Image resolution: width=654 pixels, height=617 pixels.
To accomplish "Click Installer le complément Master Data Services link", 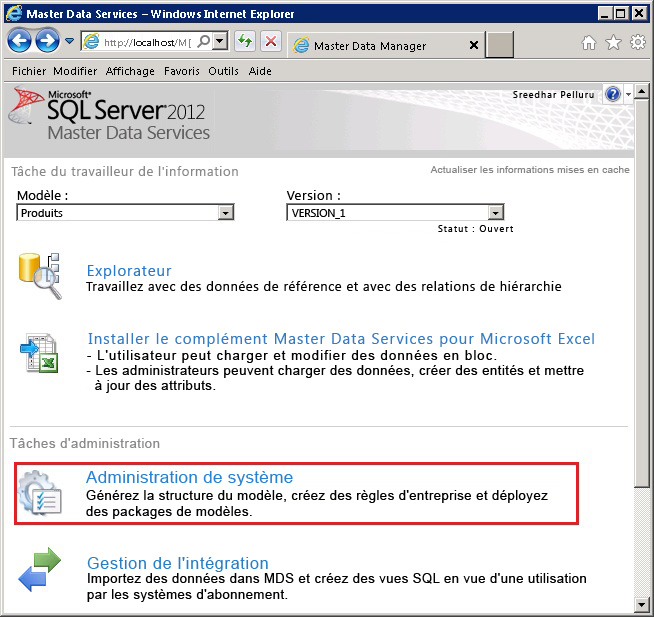I will 341,339.
